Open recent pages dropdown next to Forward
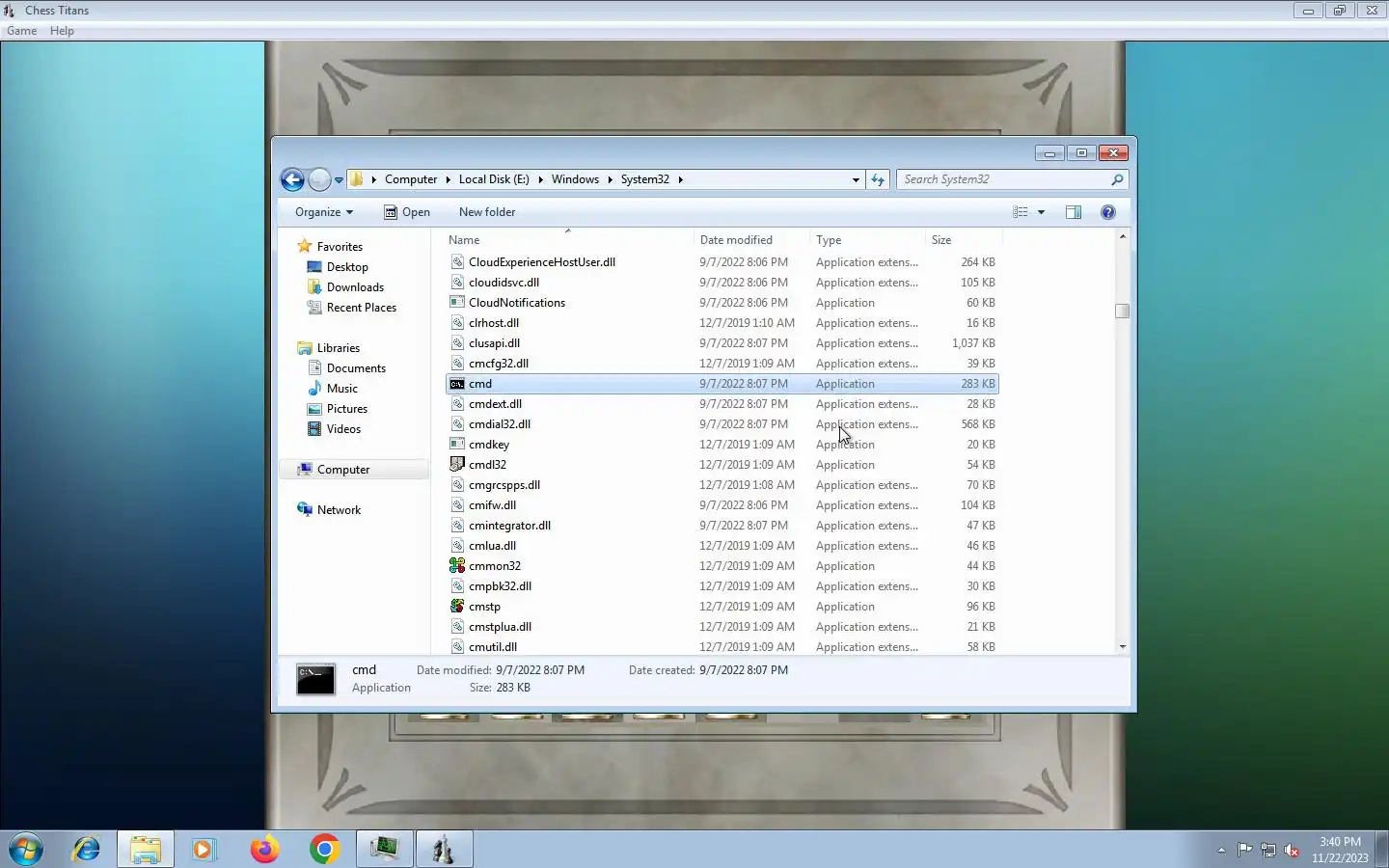The image size is (1389, 868). pos(339,180)
